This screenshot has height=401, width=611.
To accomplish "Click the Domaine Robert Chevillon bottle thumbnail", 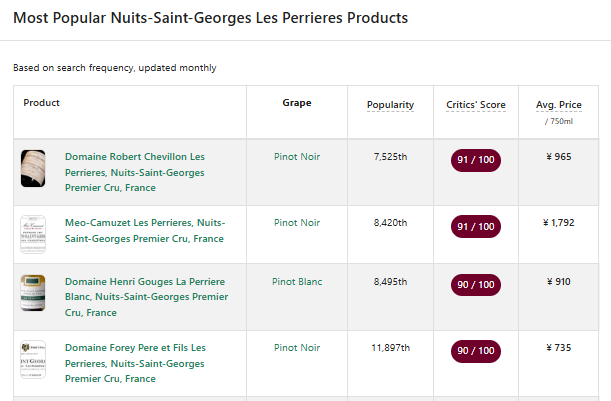I will click(x=33, y=167).
